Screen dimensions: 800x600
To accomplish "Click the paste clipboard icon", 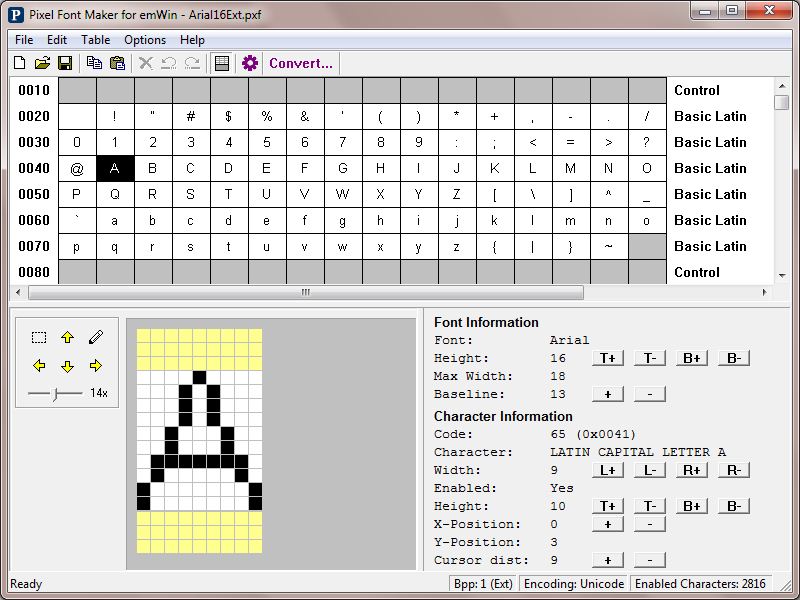I will [117, 63].
